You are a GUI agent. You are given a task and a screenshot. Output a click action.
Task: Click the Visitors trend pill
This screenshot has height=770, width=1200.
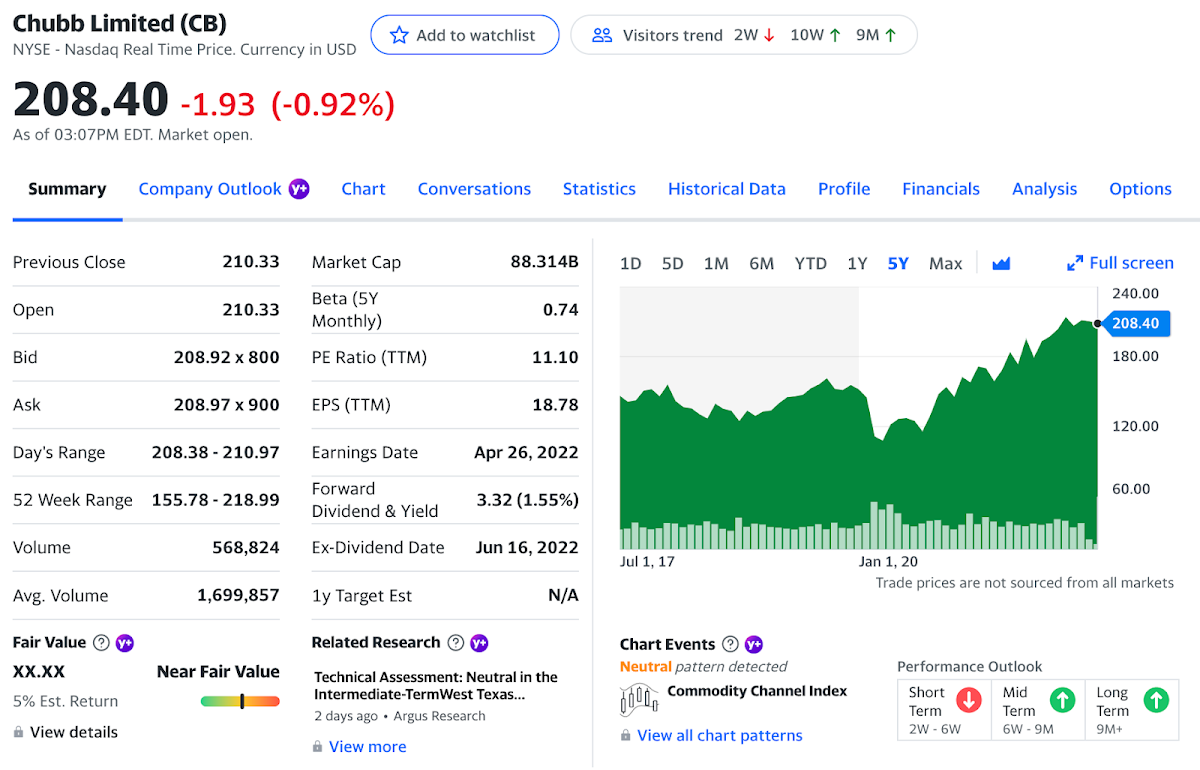click(744, 35)
